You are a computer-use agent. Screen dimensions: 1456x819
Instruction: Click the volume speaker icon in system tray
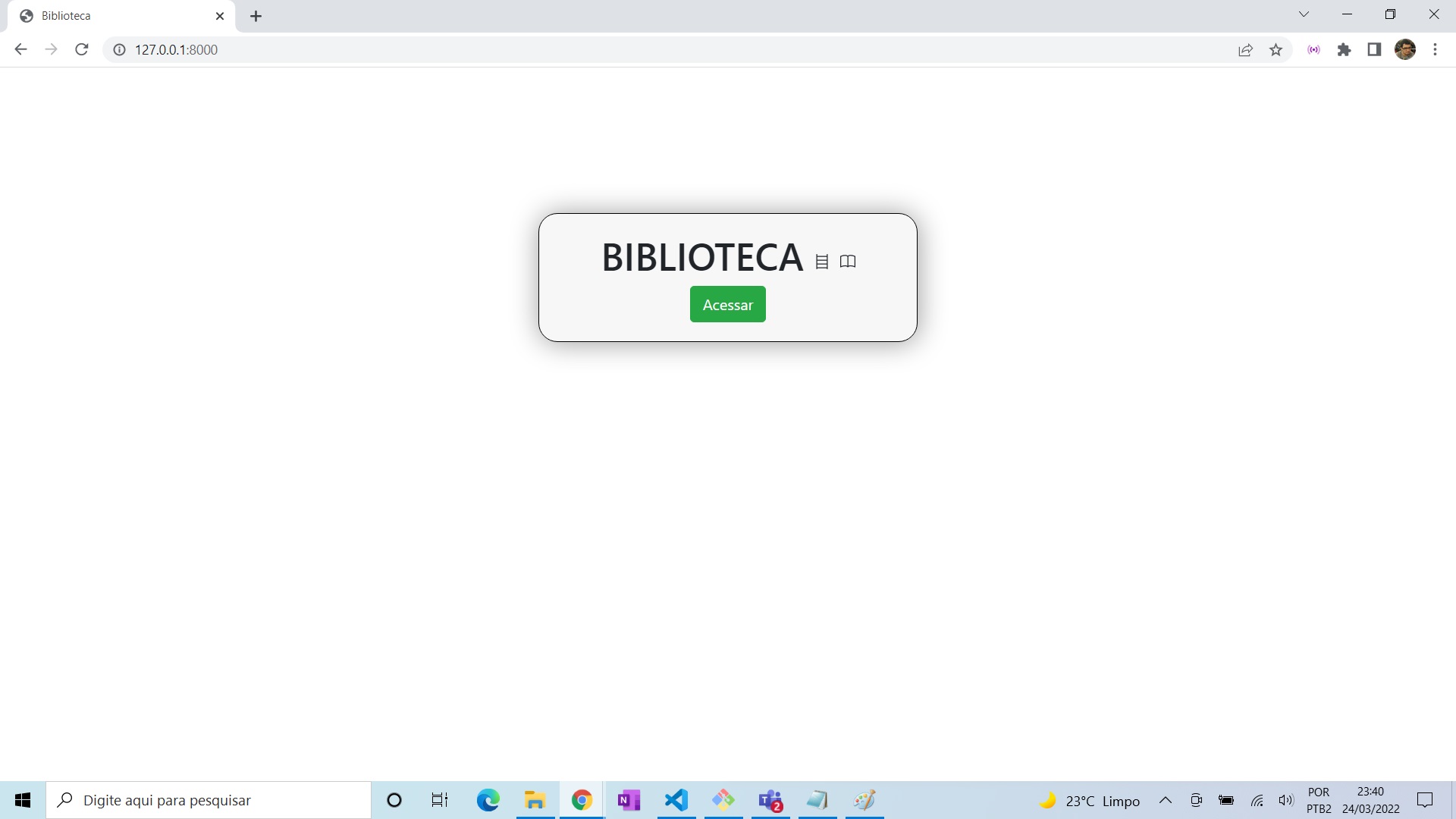click(1286, 800)
